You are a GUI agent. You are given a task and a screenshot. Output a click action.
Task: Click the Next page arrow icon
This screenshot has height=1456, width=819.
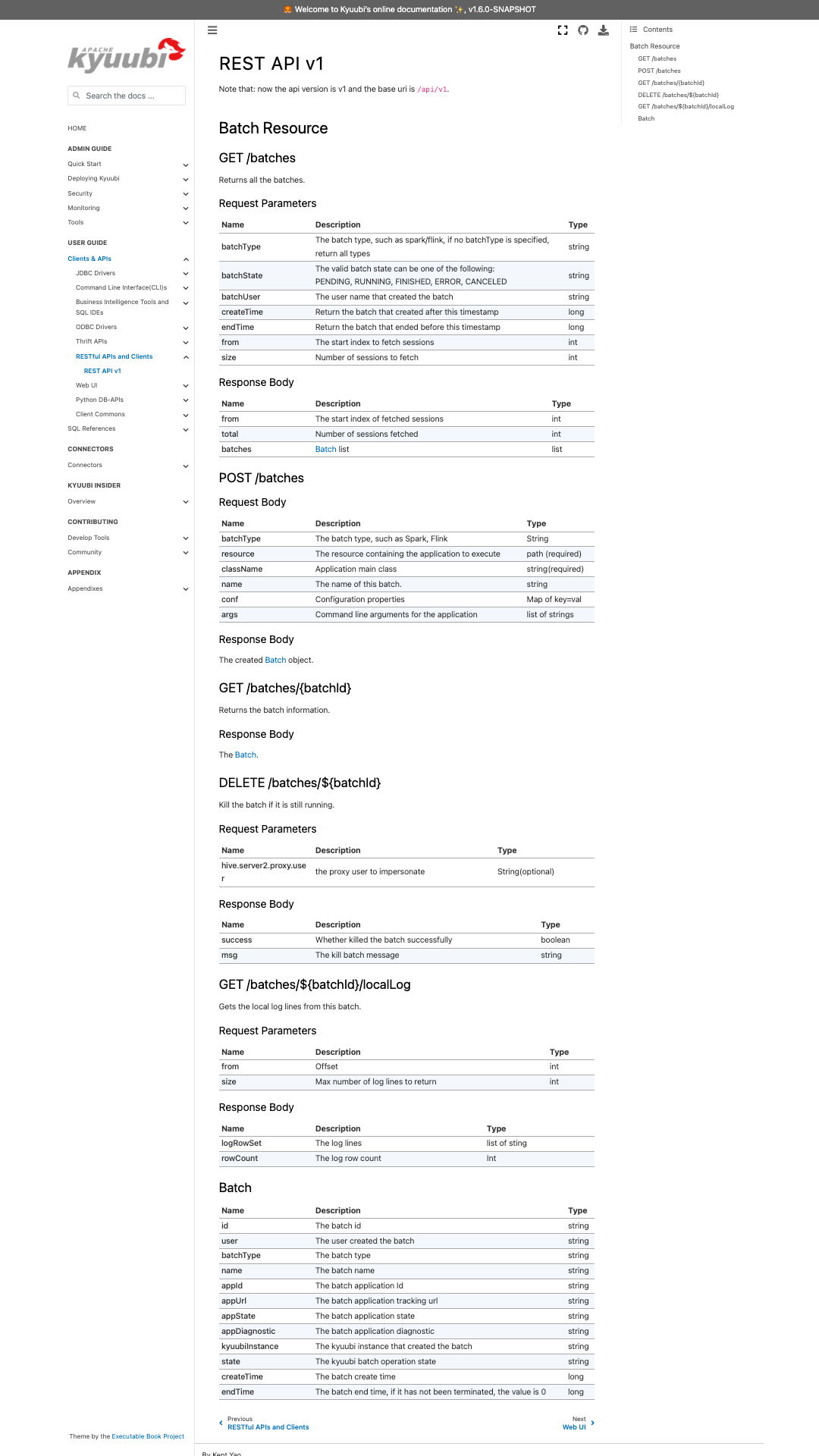pyautogui.click(x=592, y=1423)
